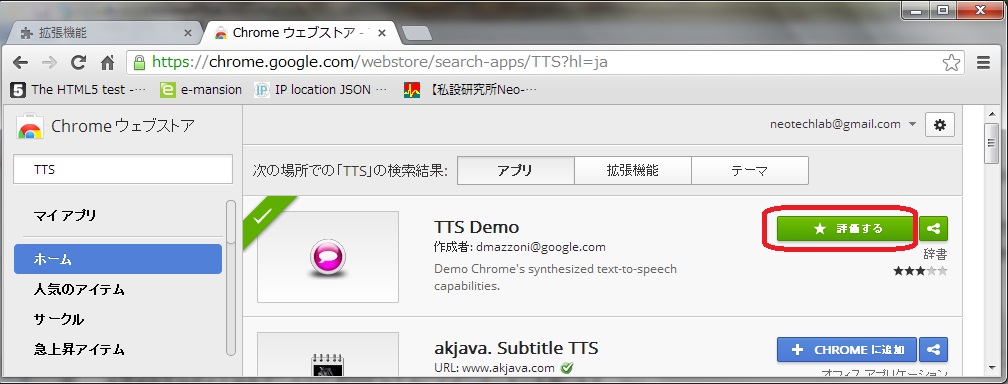The width and height of the screenshot is (1008, 384).
Task: Open the e-mansion bookmark
Action: tap(201, 90)
